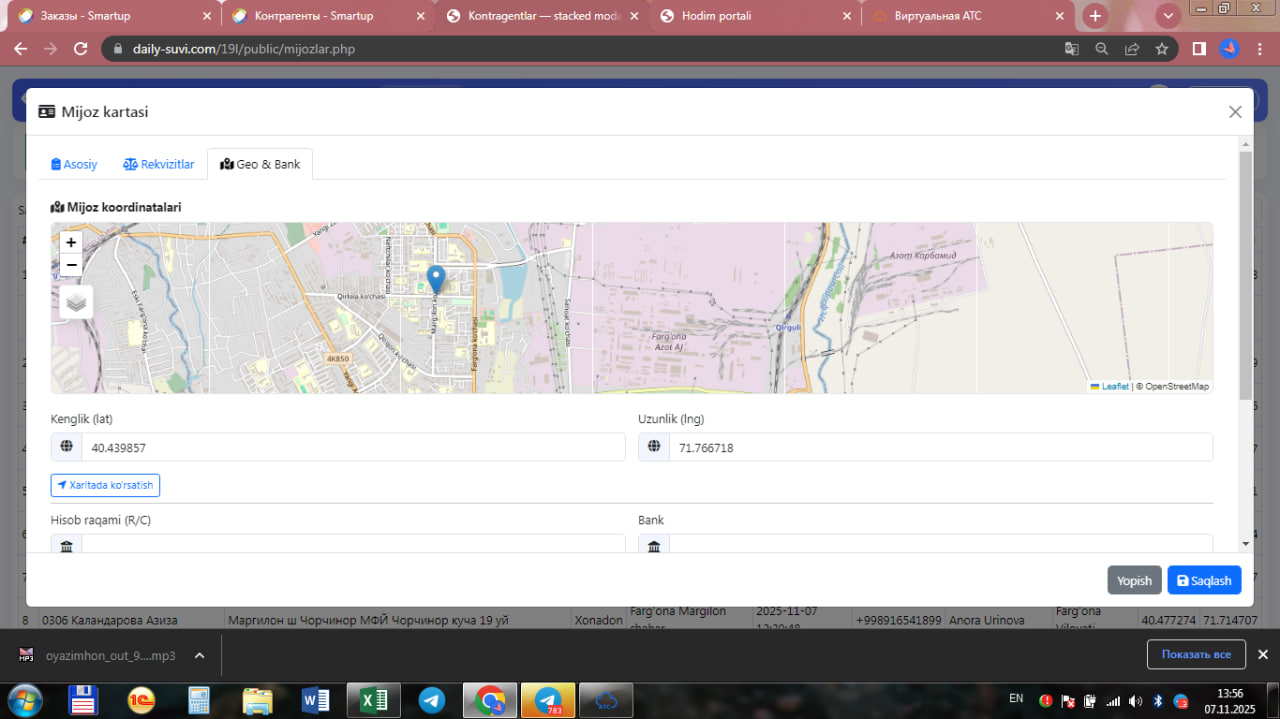1280x719 pixels.
Task: Click the blue location marker on the map
Action: [x=436, y=279]
